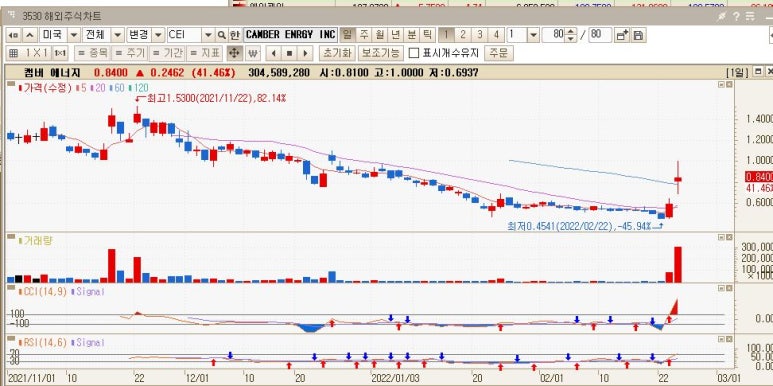Step chart forward with right arrow
This screenshot has width=773, height=386.
tap(305, 53)
